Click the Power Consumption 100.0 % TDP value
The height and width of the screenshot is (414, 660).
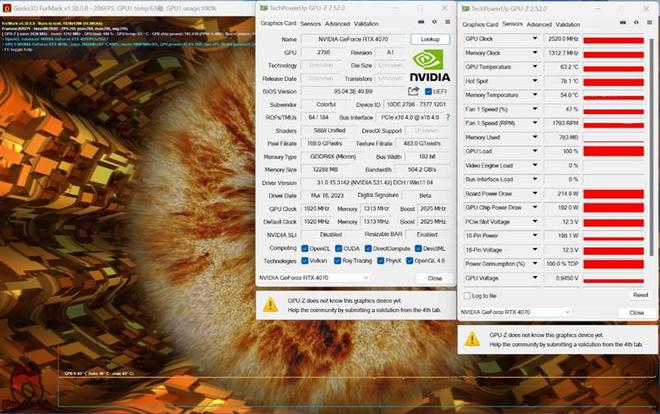[x=562, y=264]
